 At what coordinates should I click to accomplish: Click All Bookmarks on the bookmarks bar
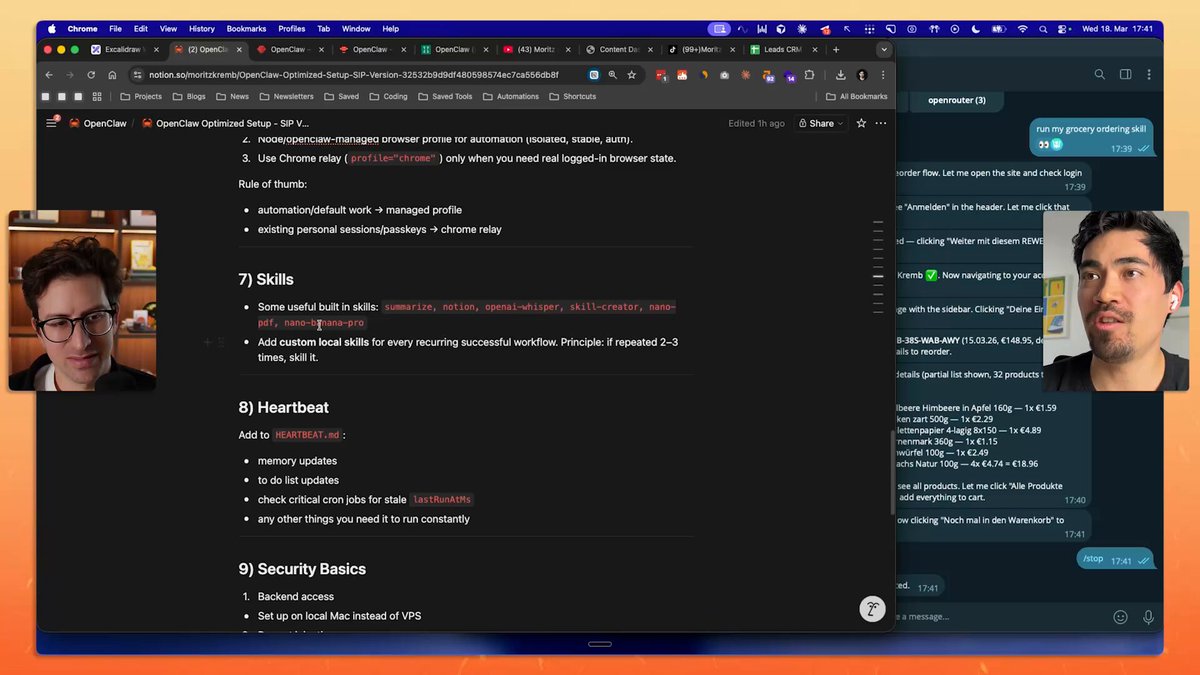857,96
